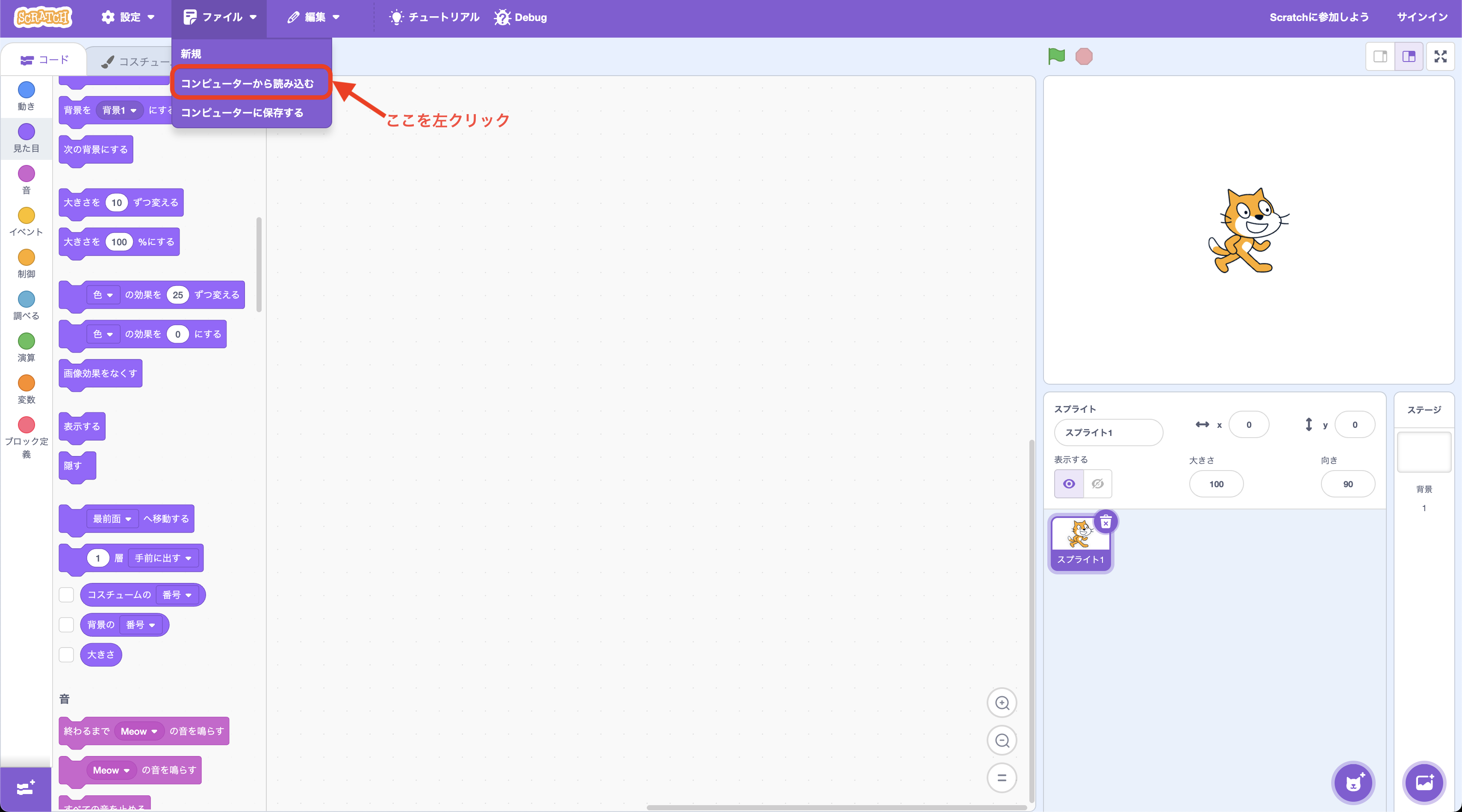
Task: Click the choose a sprite button
Action: click(1353, 783)
